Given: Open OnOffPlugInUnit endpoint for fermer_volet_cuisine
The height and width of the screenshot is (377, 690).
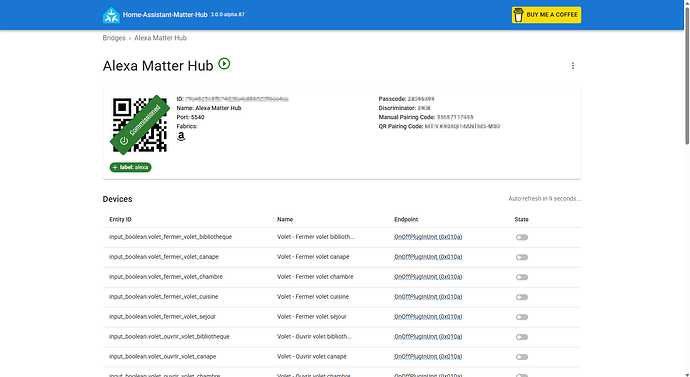Looking at the screenshot, I should pyautogui.click(x=428, y=296).
